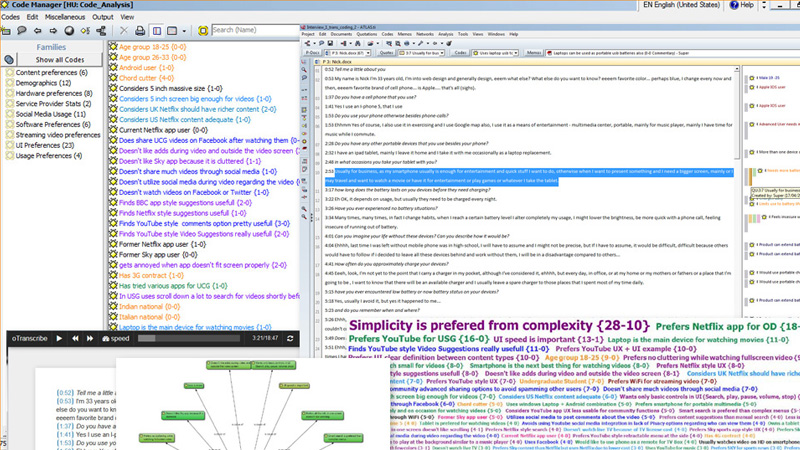This screenshot has height=450, width=800.
Task: Click Show all Codes button
Action: click(60, 60)
